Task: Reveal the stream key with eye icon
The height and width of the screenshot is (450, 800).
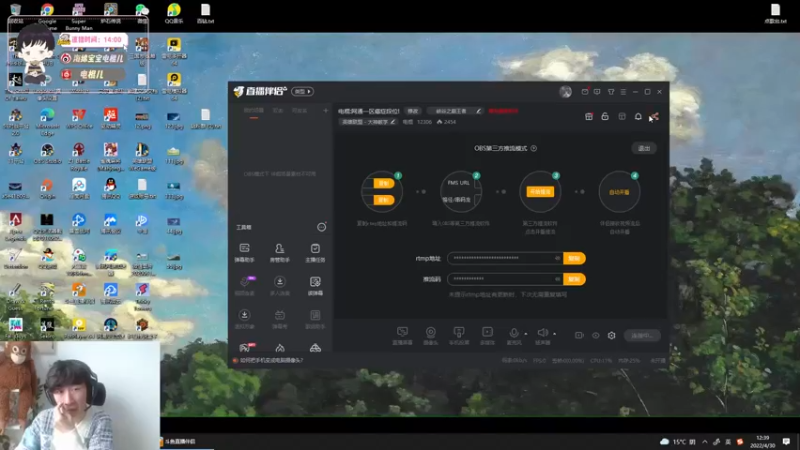Action: [557, 279]
